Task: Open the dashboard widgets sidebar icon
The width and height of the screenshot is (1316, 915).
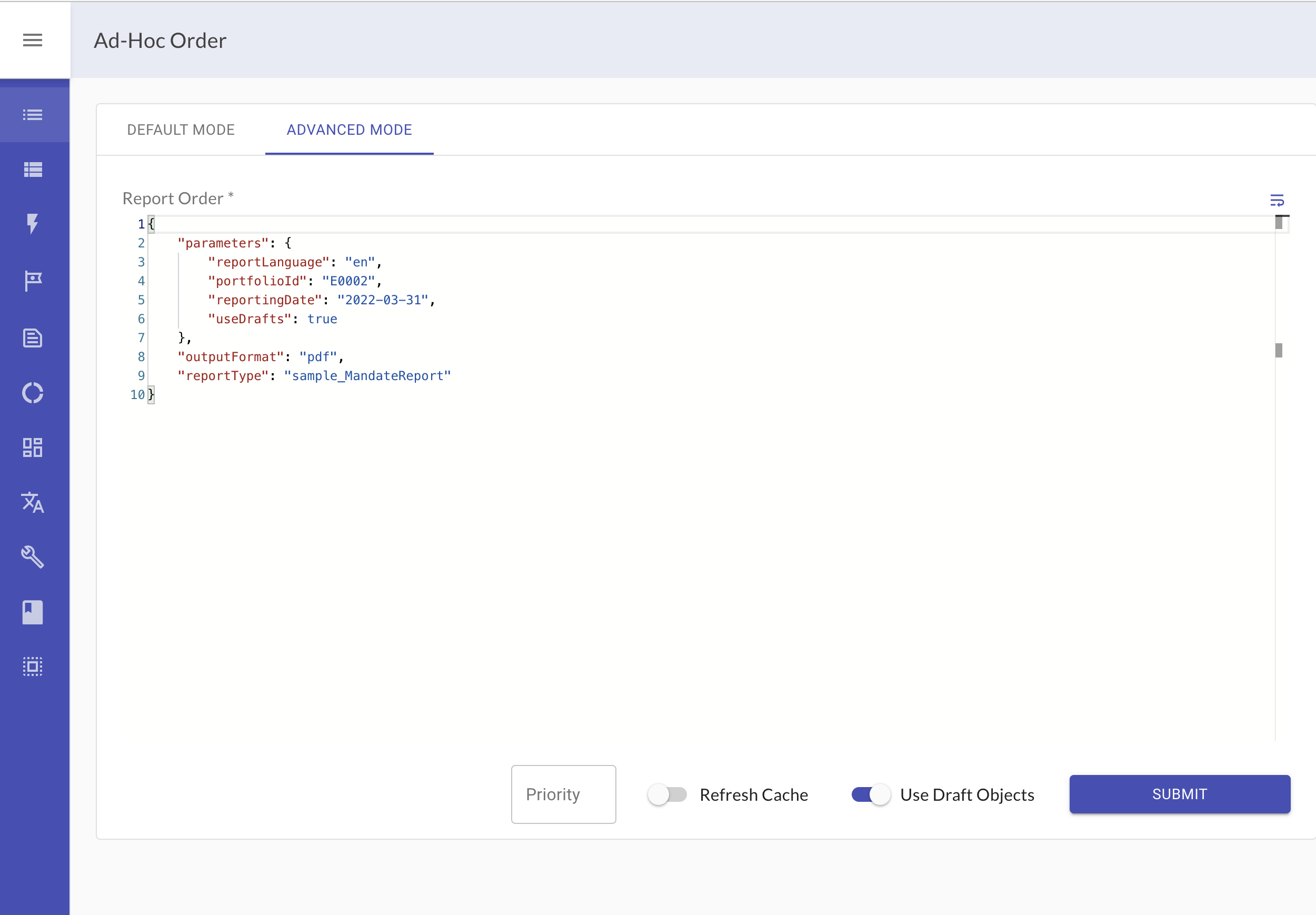Action: [33, 447]
